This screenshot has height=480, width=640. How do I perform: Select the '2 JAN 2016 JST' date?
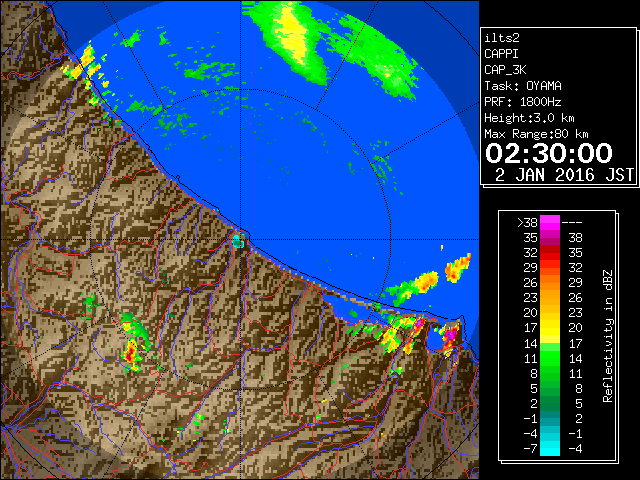564,175
